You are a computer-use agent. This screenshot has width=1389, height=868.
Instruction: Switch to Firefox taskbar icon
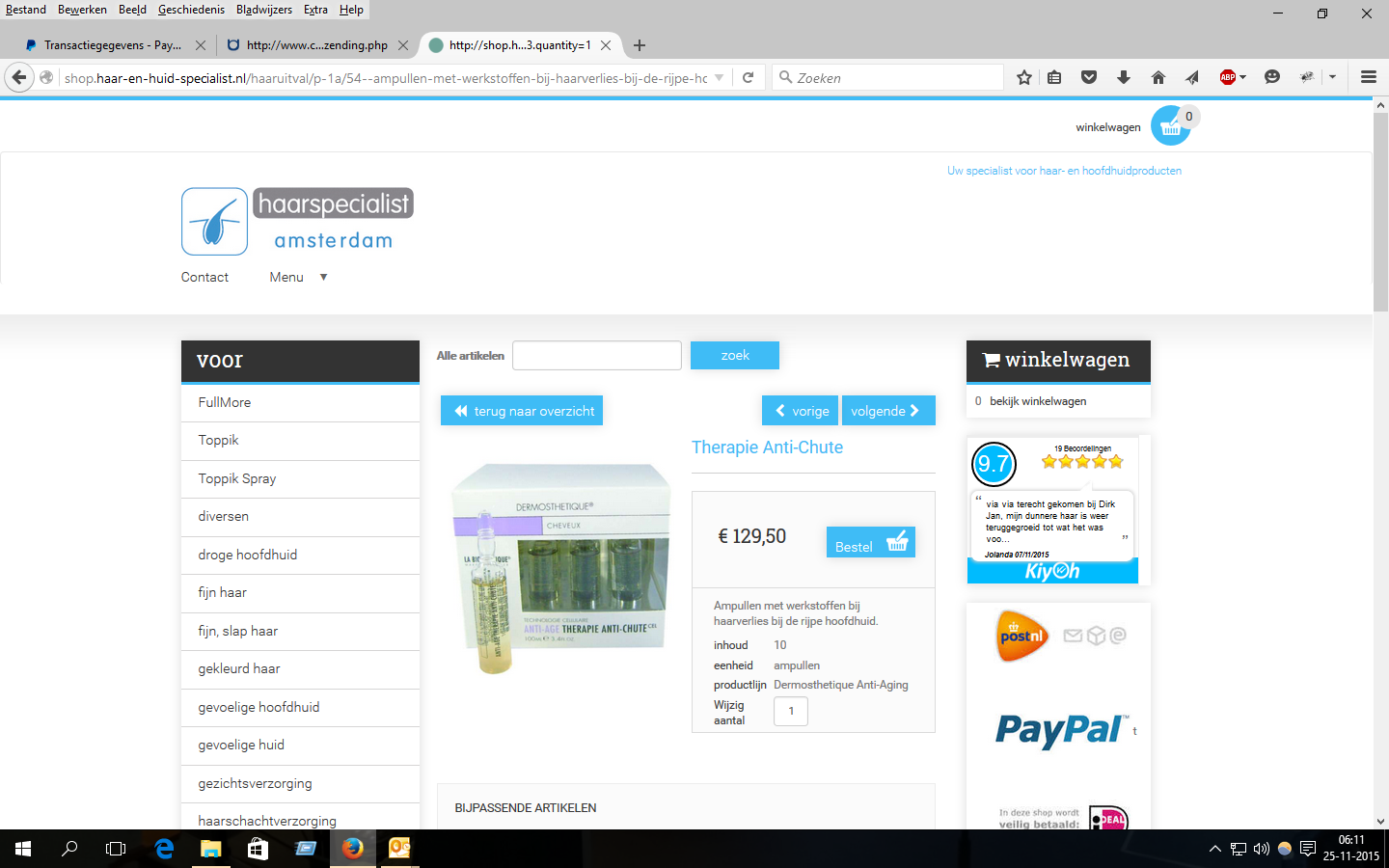point(352,849)
